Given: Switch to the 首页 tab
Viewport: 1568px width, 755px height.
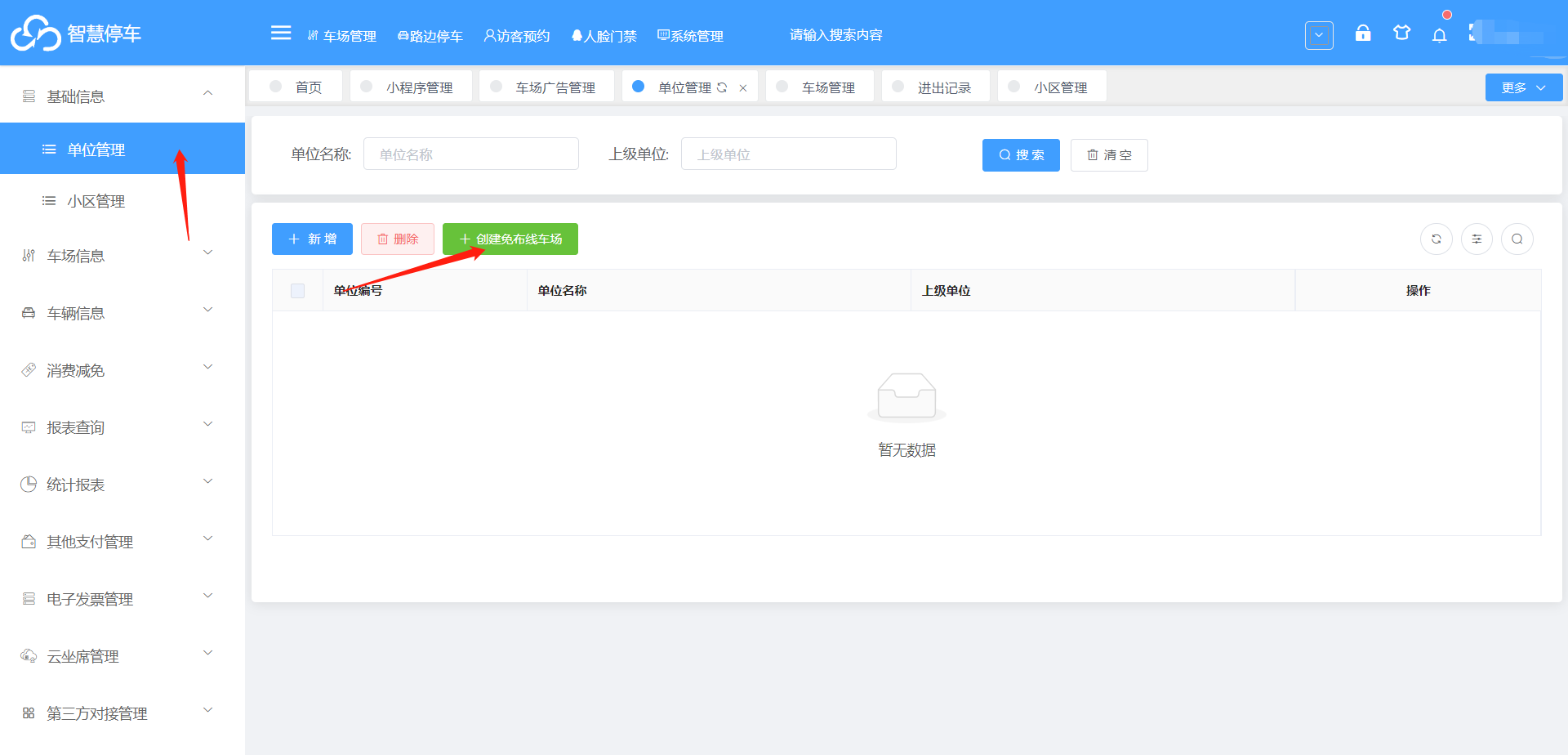Looking at the screenshot, I should (x=297, y=86).
